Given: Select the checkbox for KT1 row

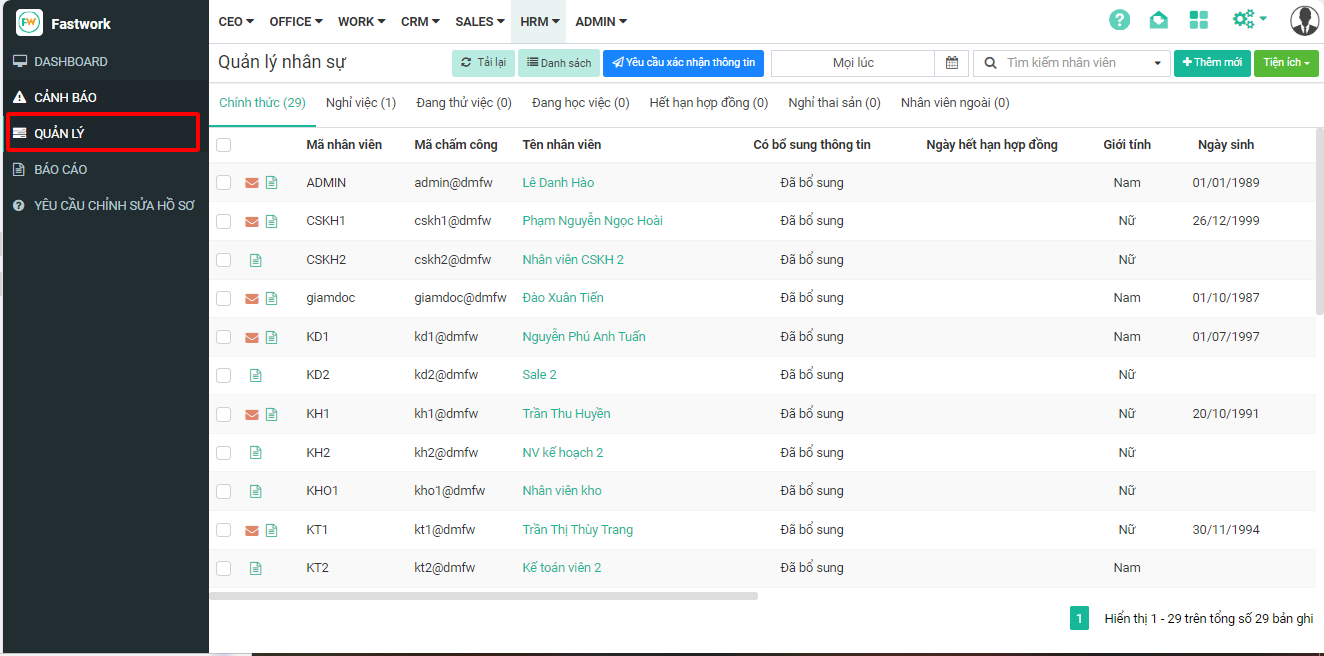Looking at the screenshot, I should click(224, 530).
